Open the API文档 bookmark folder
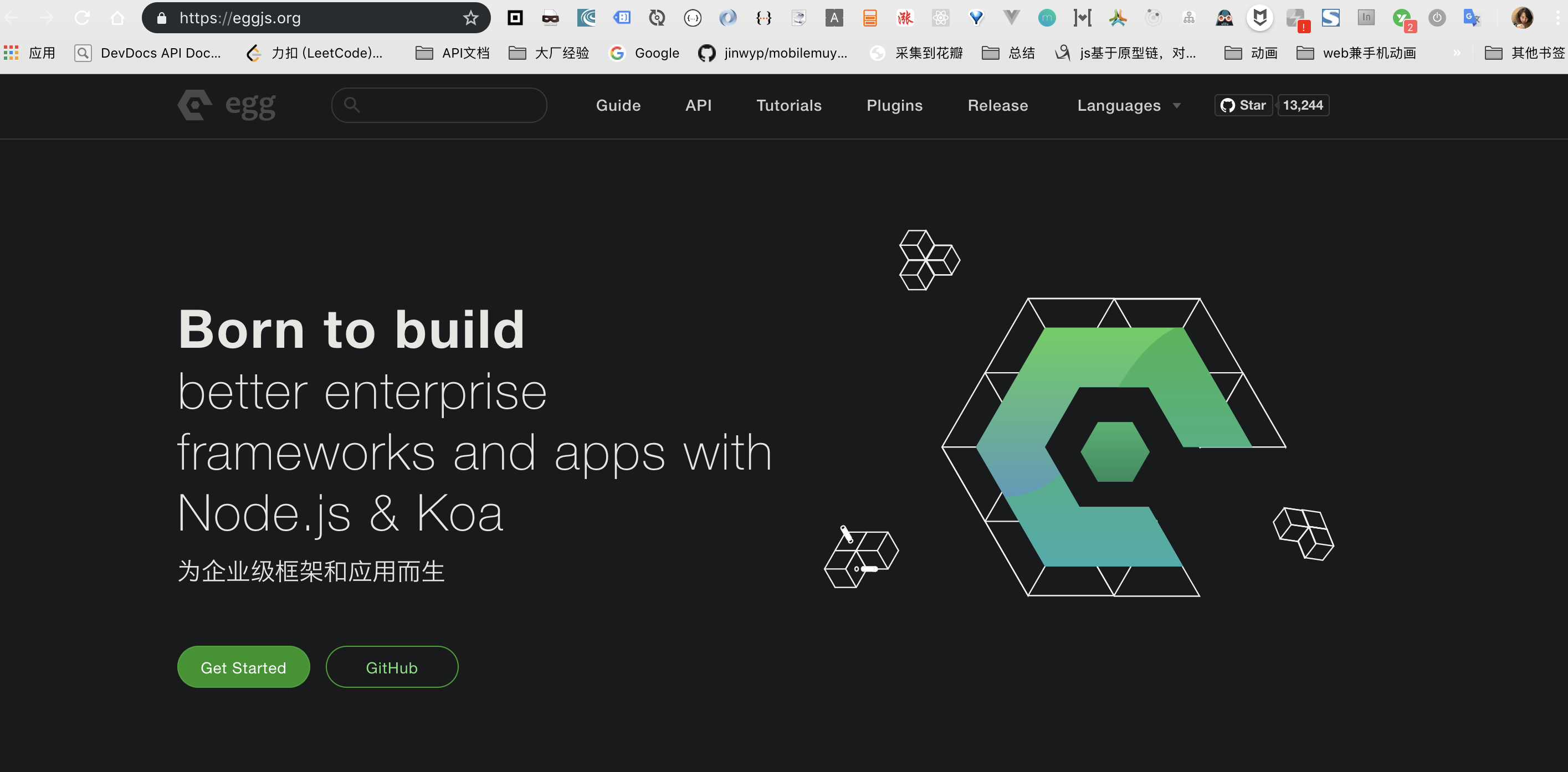The width and height of the screenshot is (1568, 772). [453, 53]
